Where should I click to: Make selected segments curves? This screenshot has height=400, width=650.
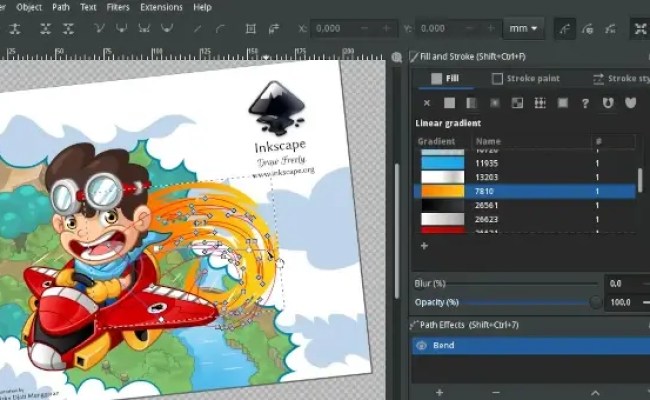pyautogui.click(x=220, y=29)
